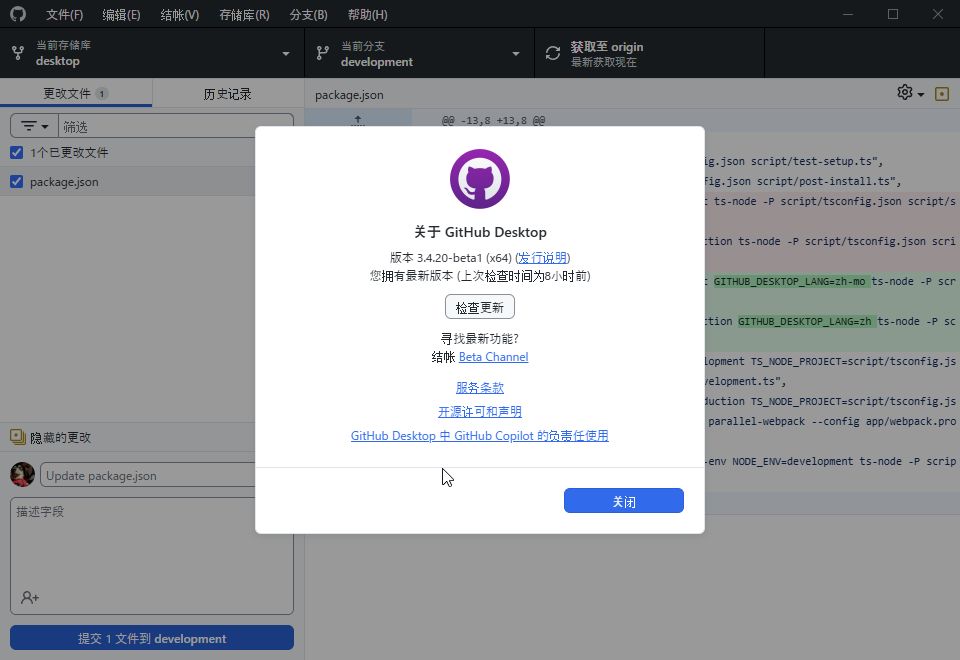Screen dimensions: 960x660
Task: Click the added GITHUB_DESKTOP_LANG=zh-mo diff line
Action: tap(831, 282)
